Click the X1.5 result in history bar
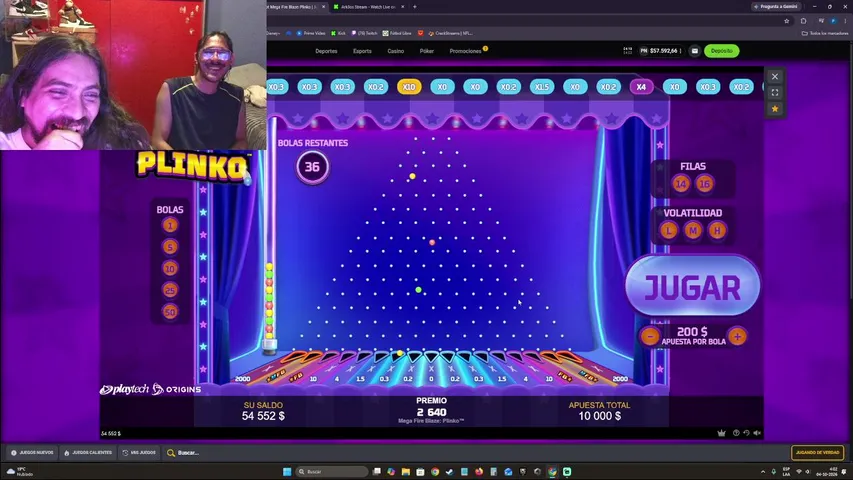The width and height of the screenshot is (853, 480). coord(542,87)
